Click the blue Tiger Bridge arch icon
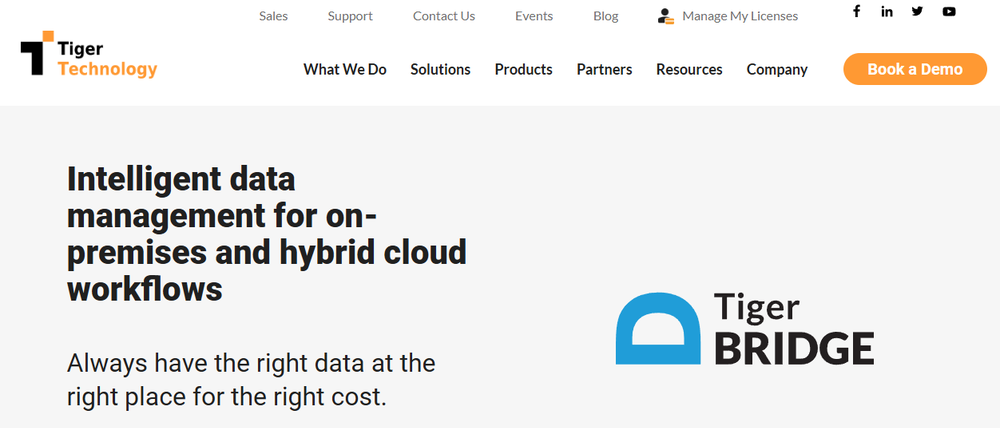Image resolution: width=1000 pixels, height=428 pixels. click(658, 328)
